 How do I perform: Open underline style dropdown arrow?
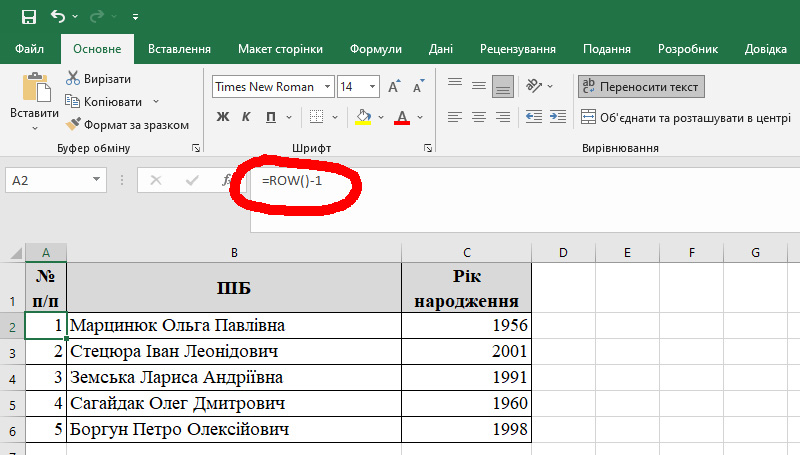(x=289, y=117)
